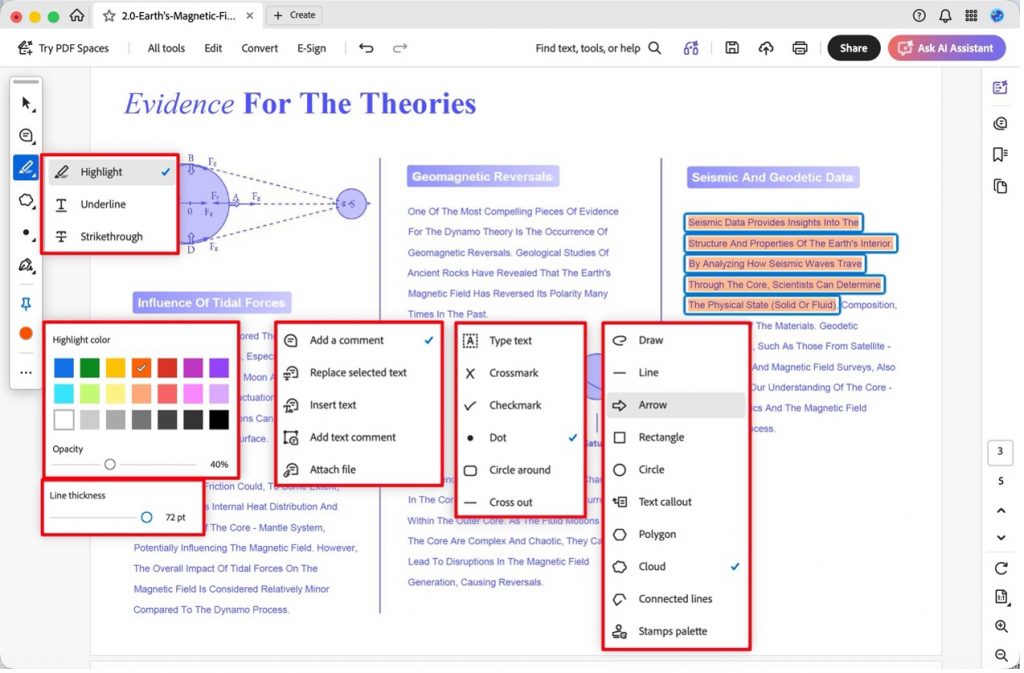Choose Cross out option
Screen dimensions: 1024x673
[x=520, y=502]
